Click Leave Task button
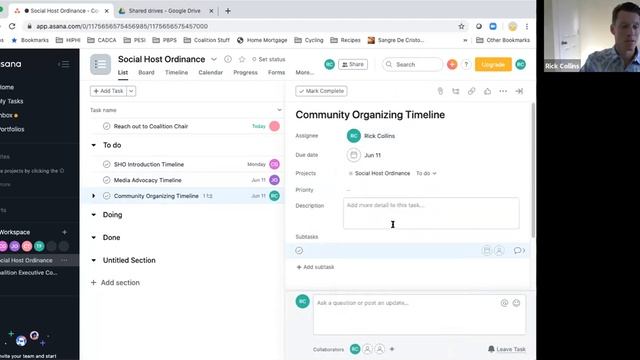Screen dimensions: 640x360 click(x=507, y=349)
